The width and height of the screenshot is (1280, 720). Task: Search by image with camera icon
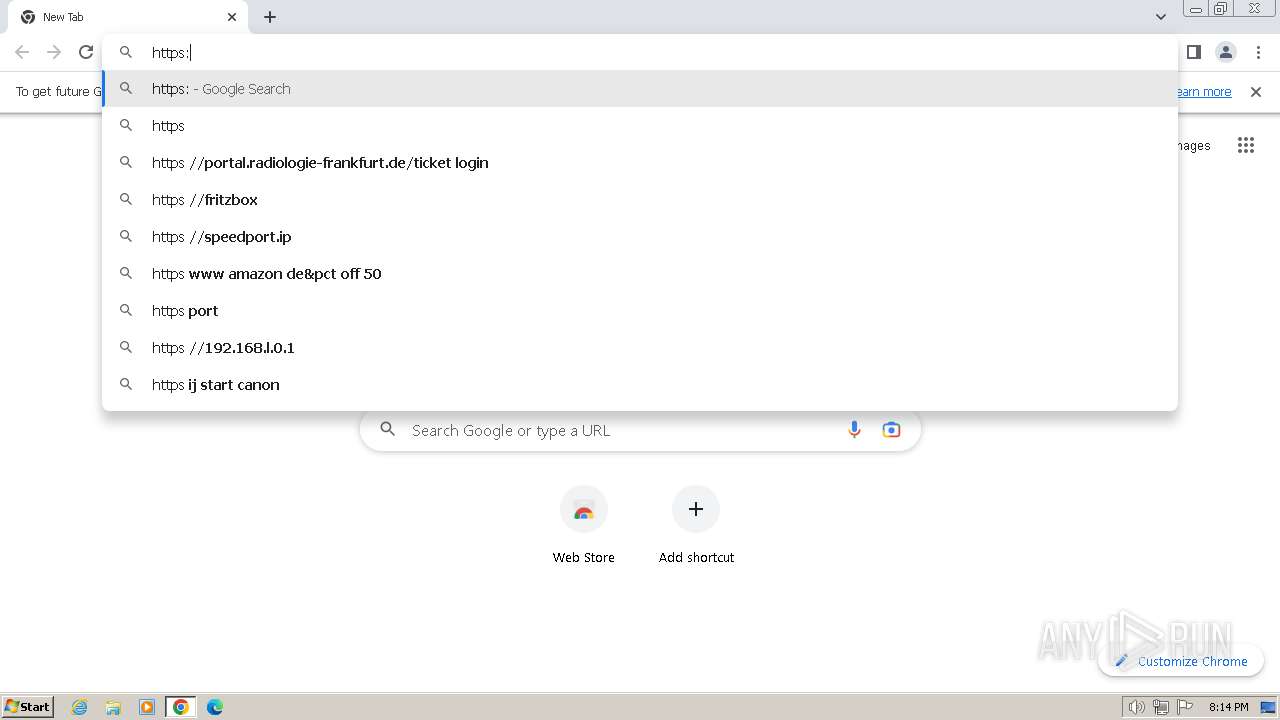[891, 430]
